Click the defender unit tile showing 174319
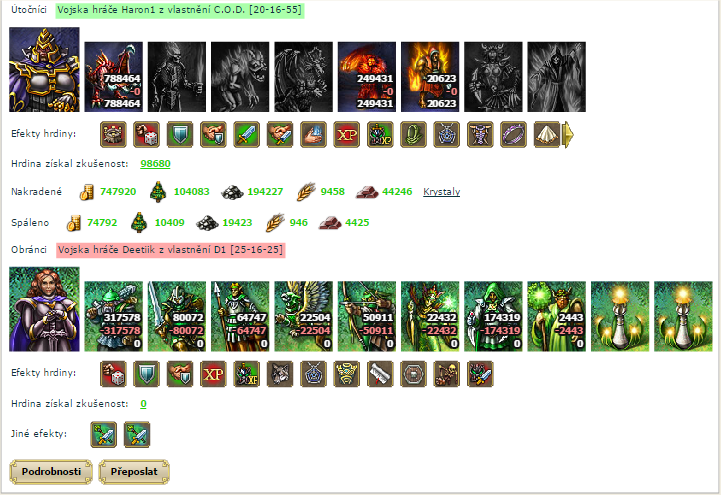The width and height of the screenshot is (721, 495). coord(493,316)
